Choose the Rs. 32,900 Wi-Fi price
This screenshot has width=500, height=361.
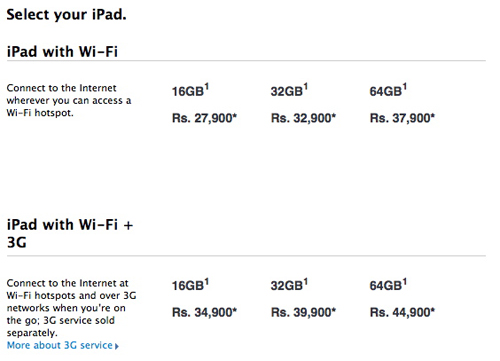click(303, 118)
